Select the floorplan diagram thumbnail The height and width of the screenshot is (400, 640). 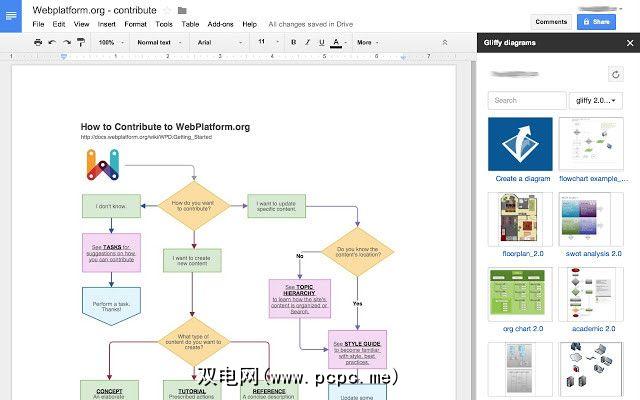point(520,219)
